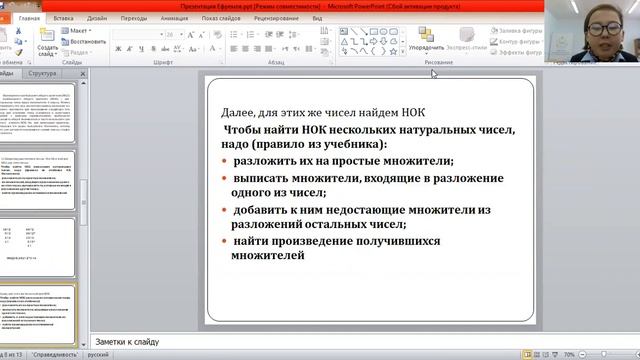The image size is (640, 360).
Task: Toggle italic К formatting
Action: click(x=130, y=49)
